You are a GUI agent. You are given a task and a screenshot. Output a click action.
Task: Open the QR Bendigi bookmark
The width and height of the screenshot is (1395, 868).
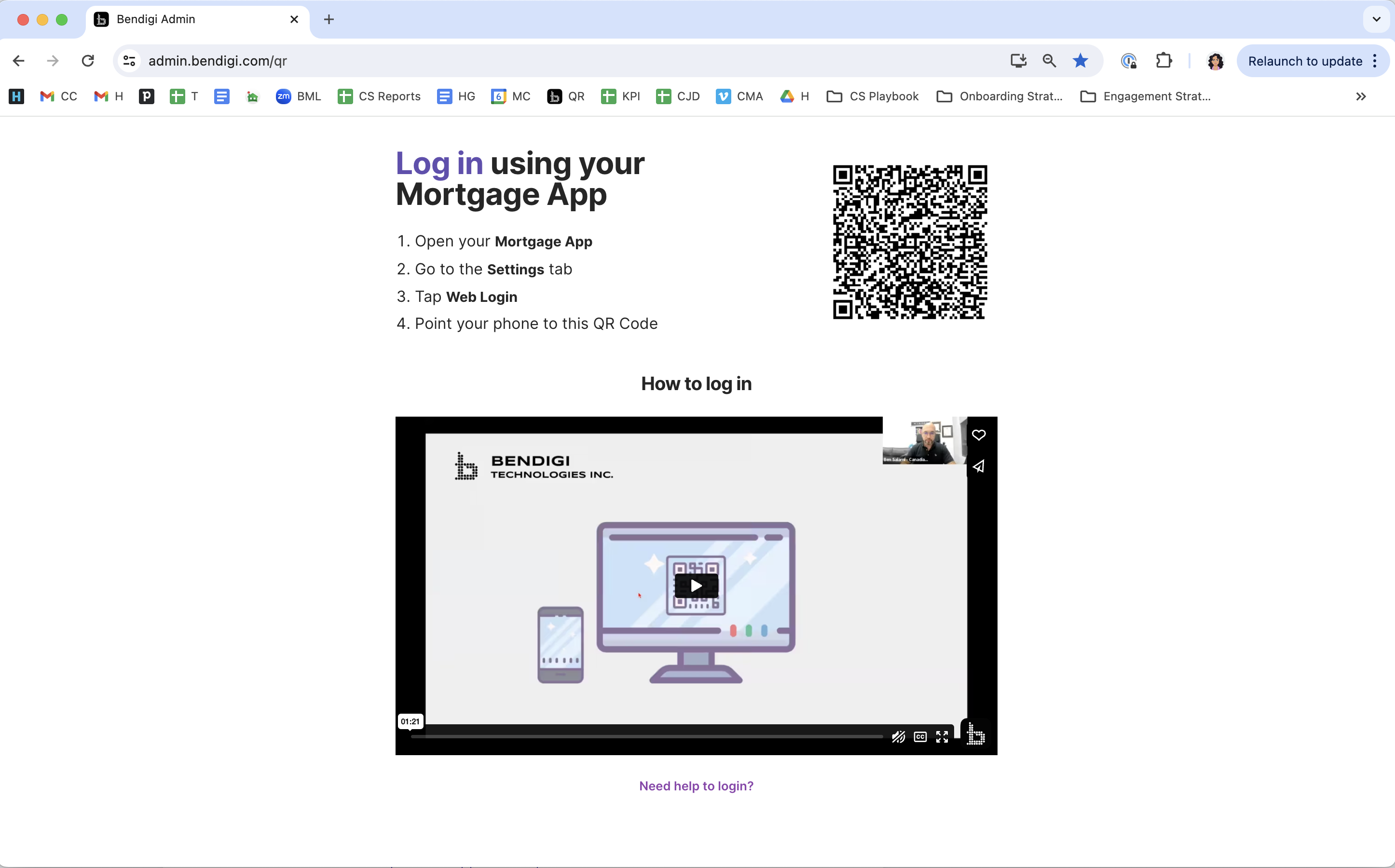[x=565, y=96]
